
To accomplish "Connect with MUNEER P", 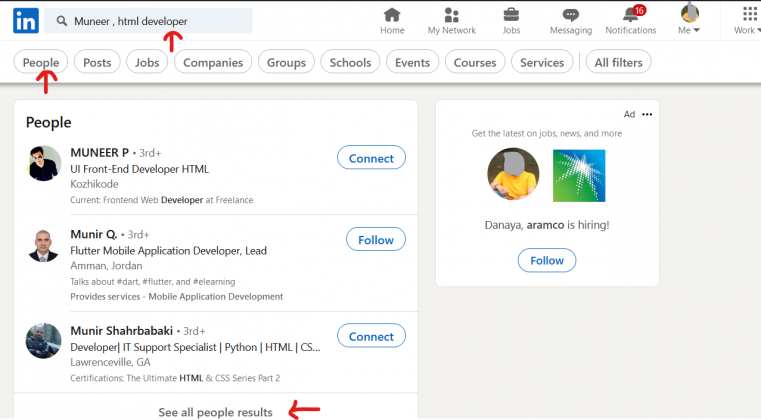I will coord(371,158).
